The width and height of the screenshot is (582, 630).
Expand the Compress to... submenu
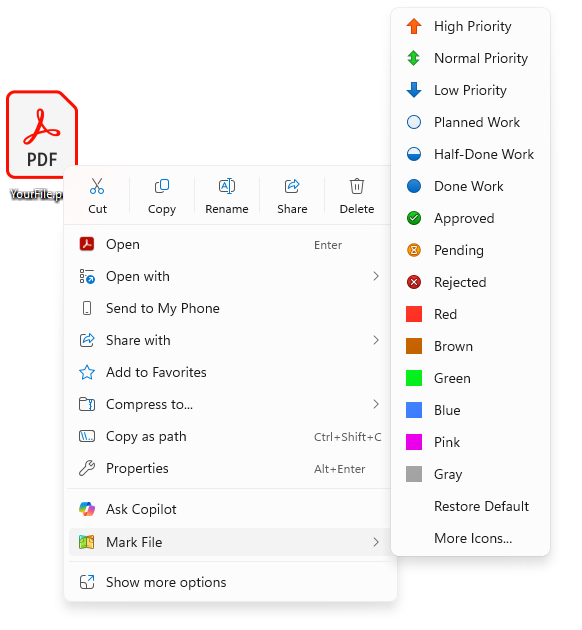230,404
